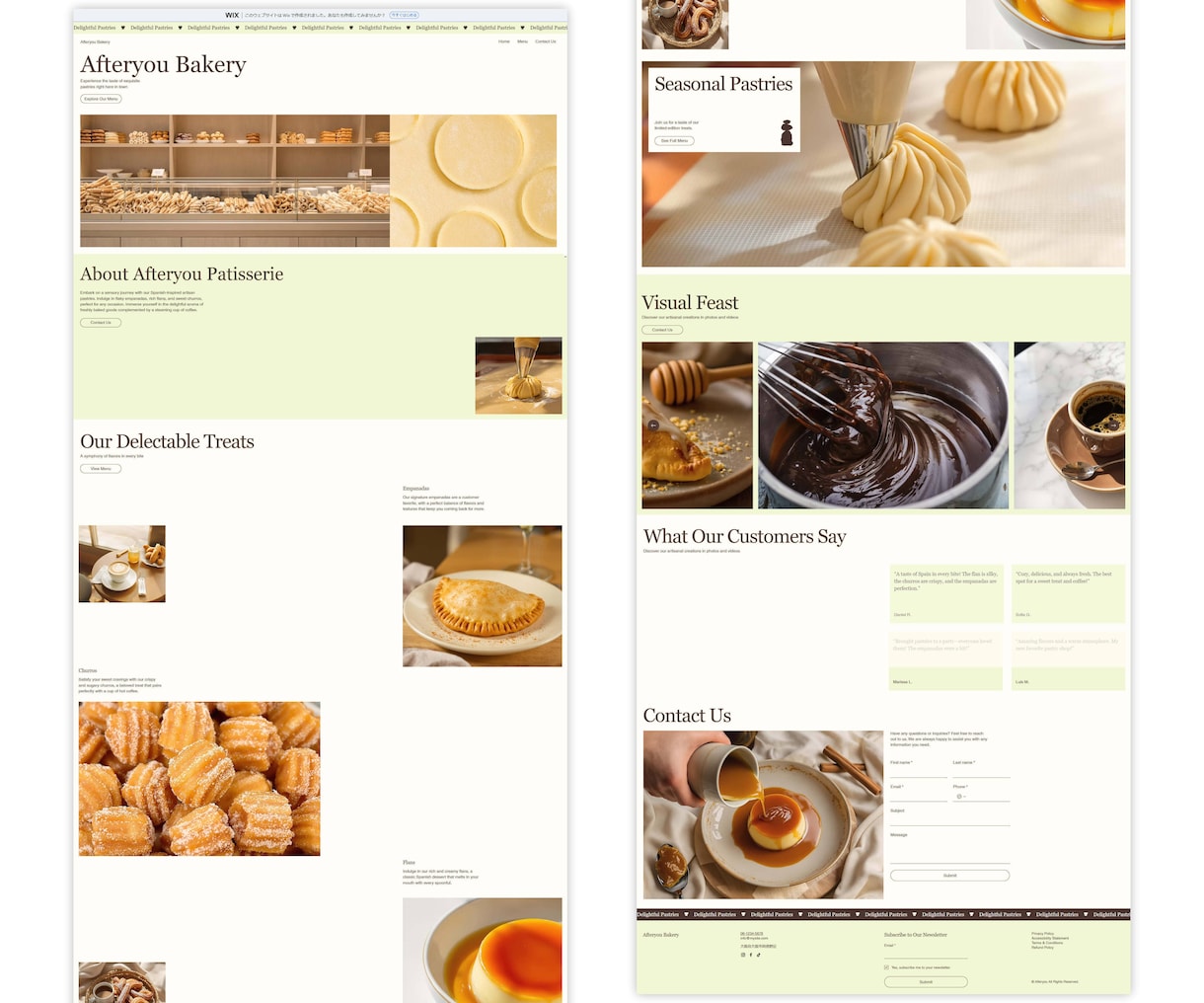This screenshot has width=1204, height=1003.
Task: Go to Home in the top navigation
Action: click(x=504, y=41)
